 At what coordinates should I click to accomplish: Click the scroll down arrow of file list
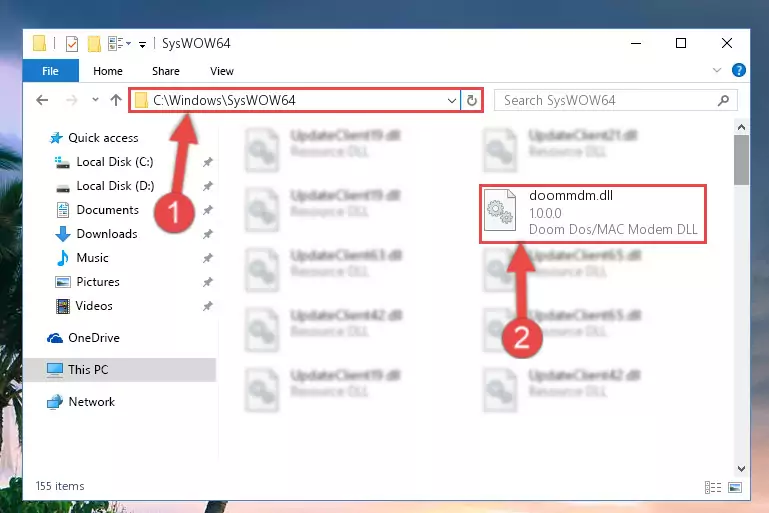742,469
